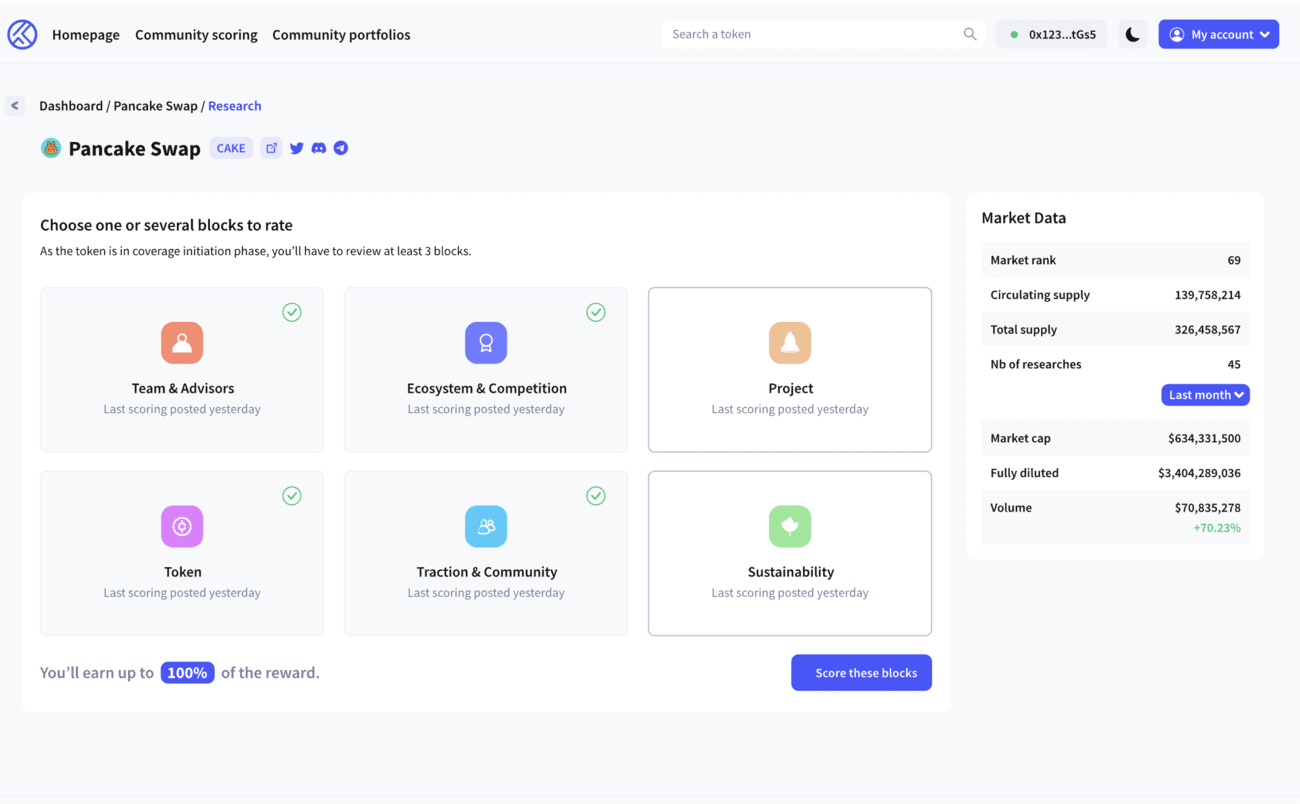This screenshot has width=1300, height=804.
Task: Go to Homepage in the navigation
Action: (86, 34)
